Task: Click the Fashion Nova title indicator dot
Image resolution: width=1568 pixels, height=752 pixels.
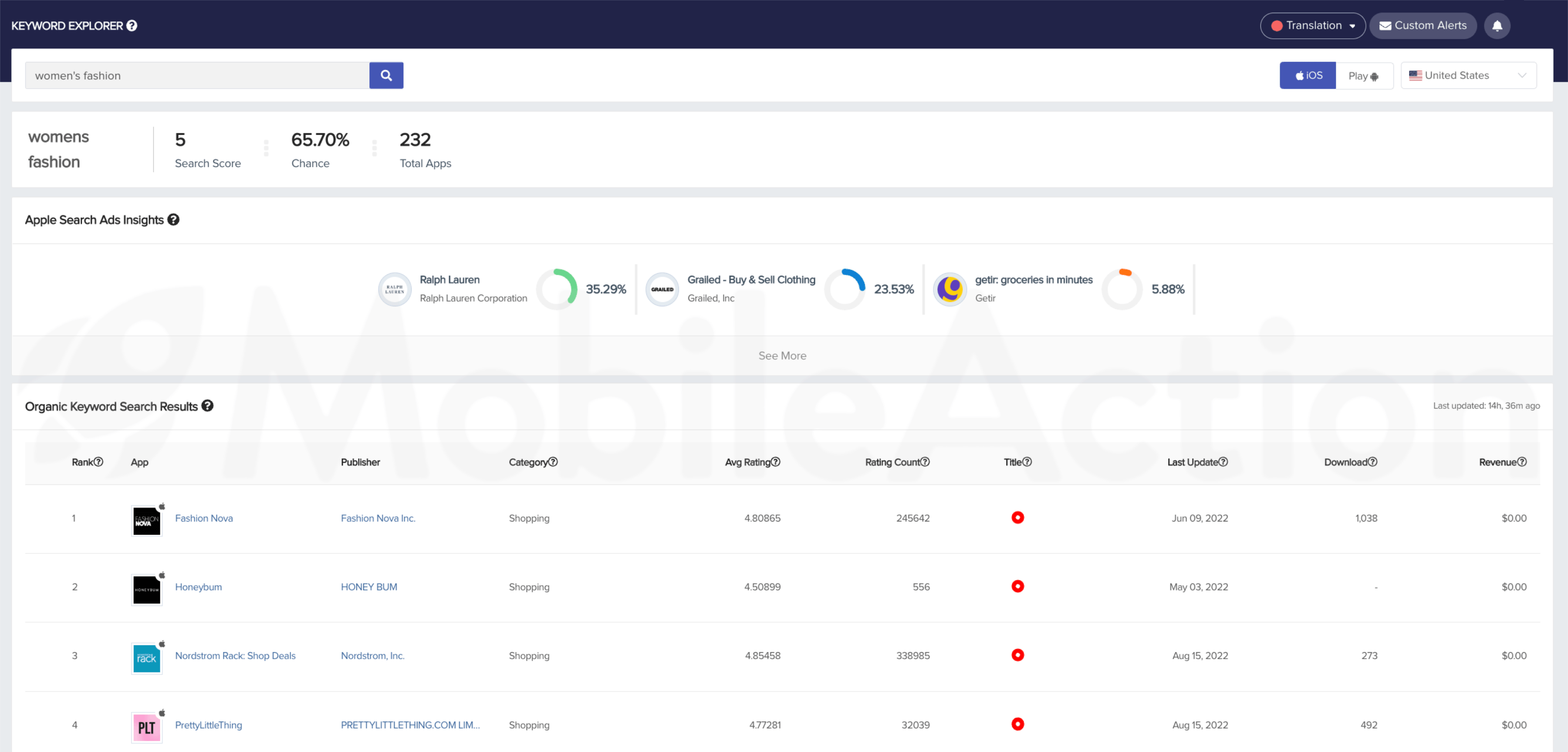Action: coord(1018,518)
